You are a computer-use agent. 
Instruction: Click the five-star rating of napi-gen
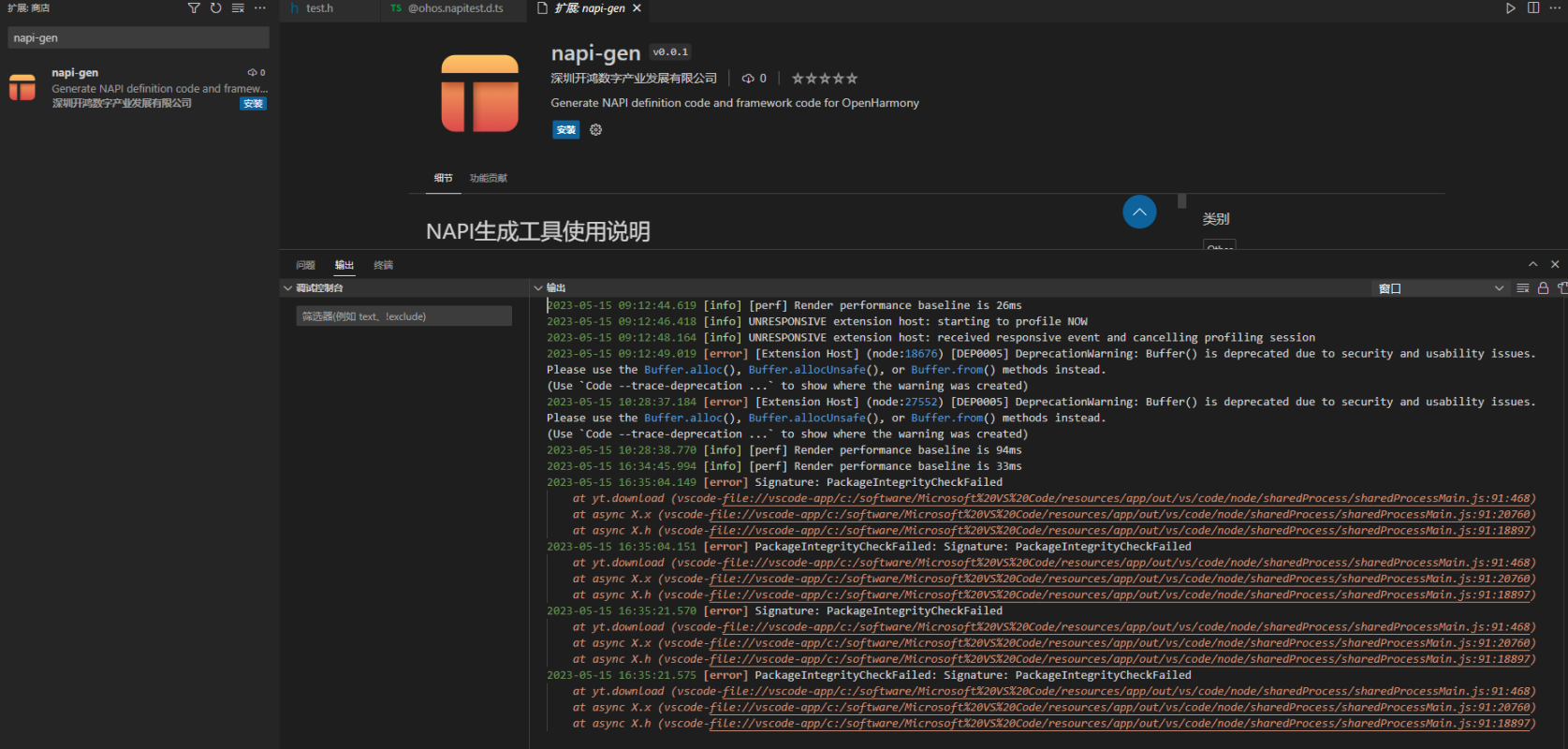824,79
